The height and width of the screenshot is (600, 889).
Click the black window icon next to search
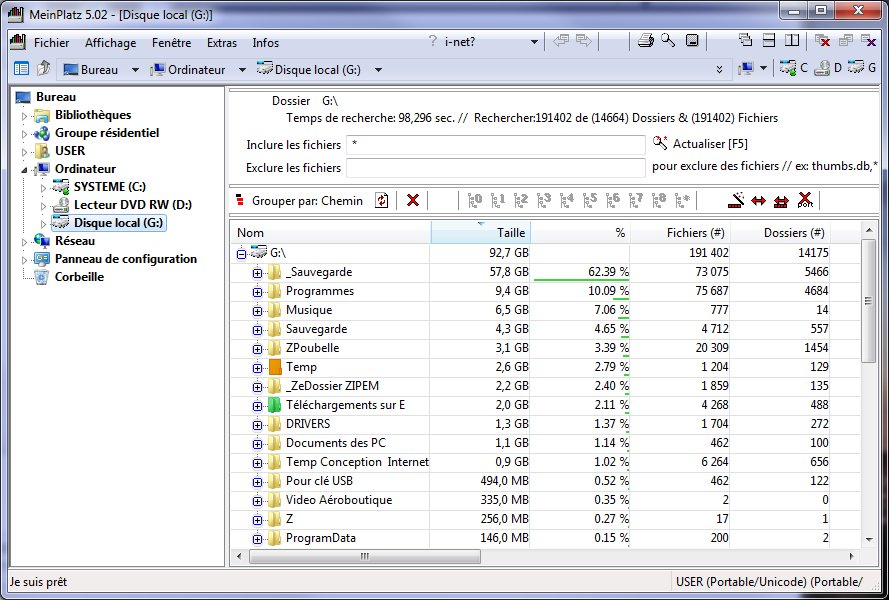(692, 40)
